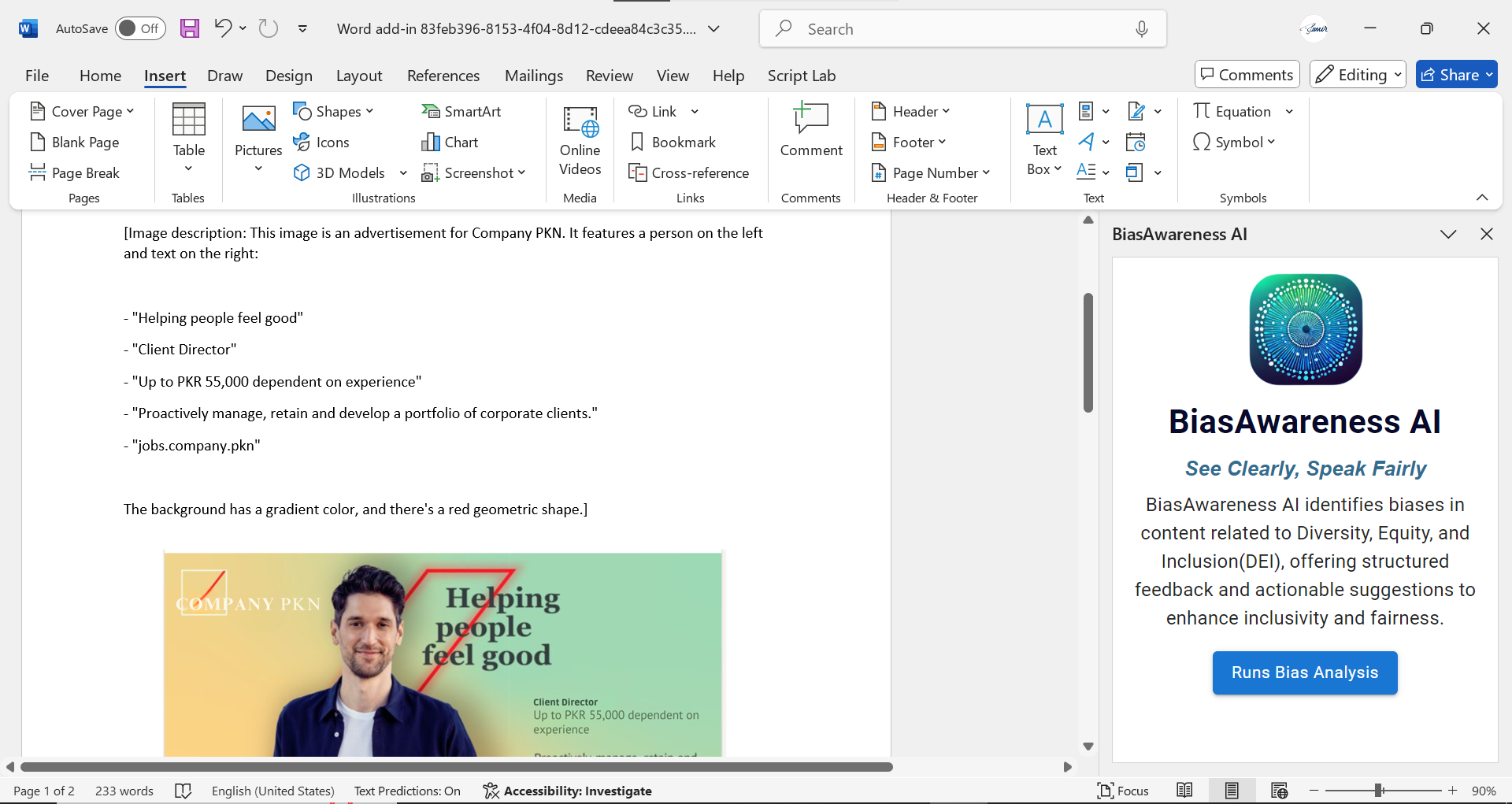Open the Share button
Image resolution: width=1512 pixels, height=804 pixels.
point(1456,75)
